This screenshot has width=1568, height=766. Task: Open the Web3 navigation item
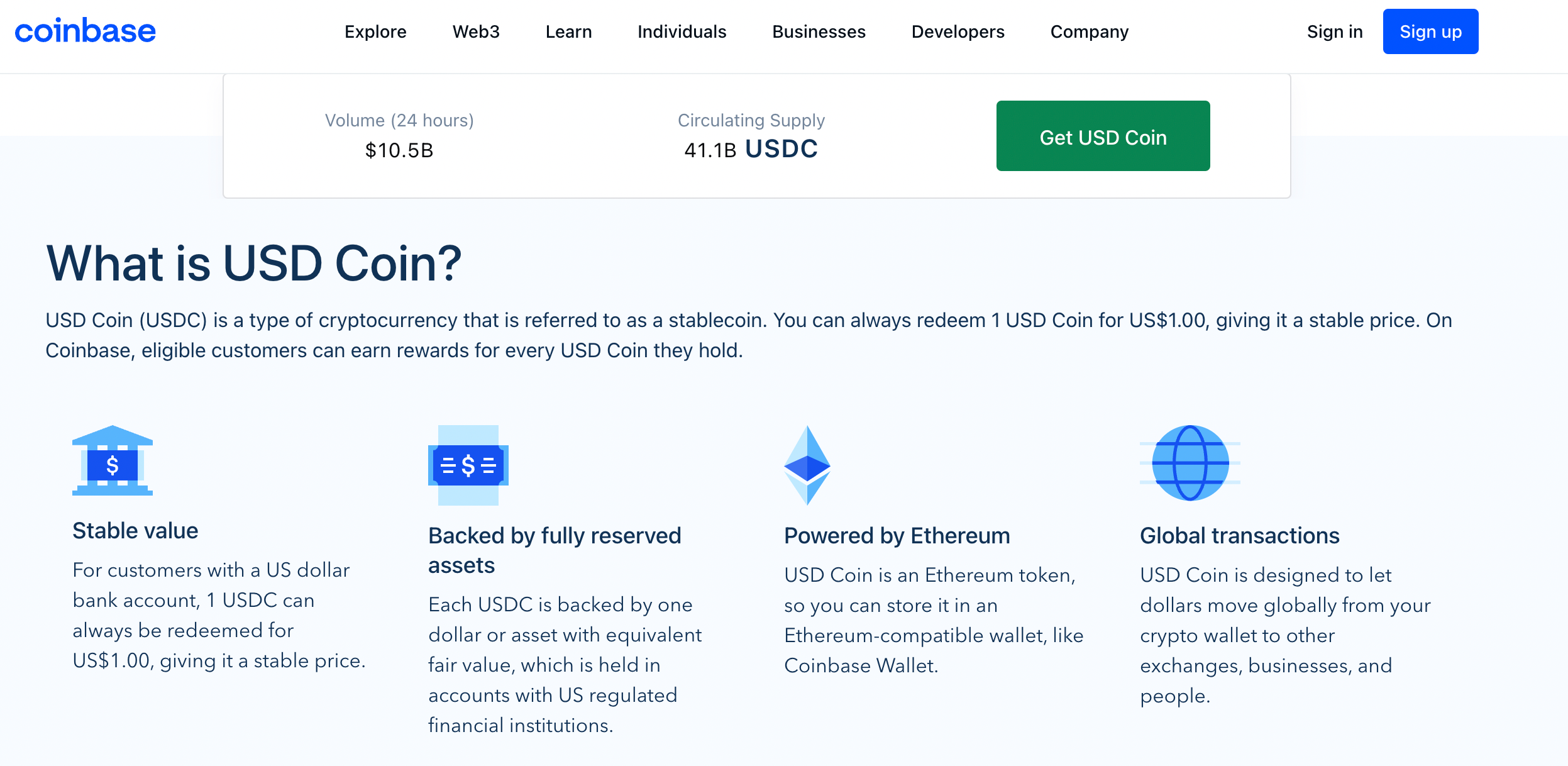(x=476, y=31)
